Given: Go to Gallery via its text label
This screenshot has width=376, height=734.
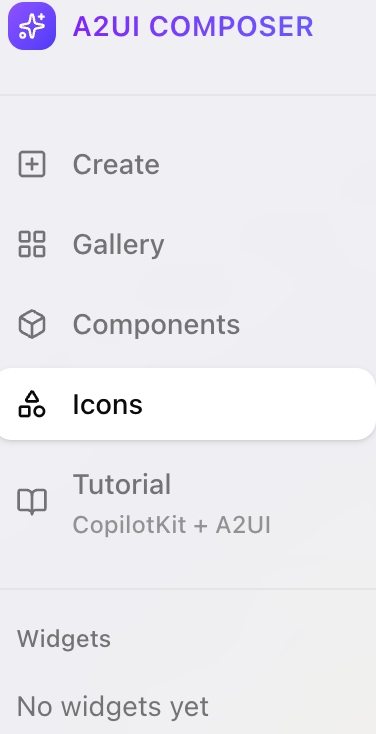Looking at the screenshot, I should click(118, 245).
